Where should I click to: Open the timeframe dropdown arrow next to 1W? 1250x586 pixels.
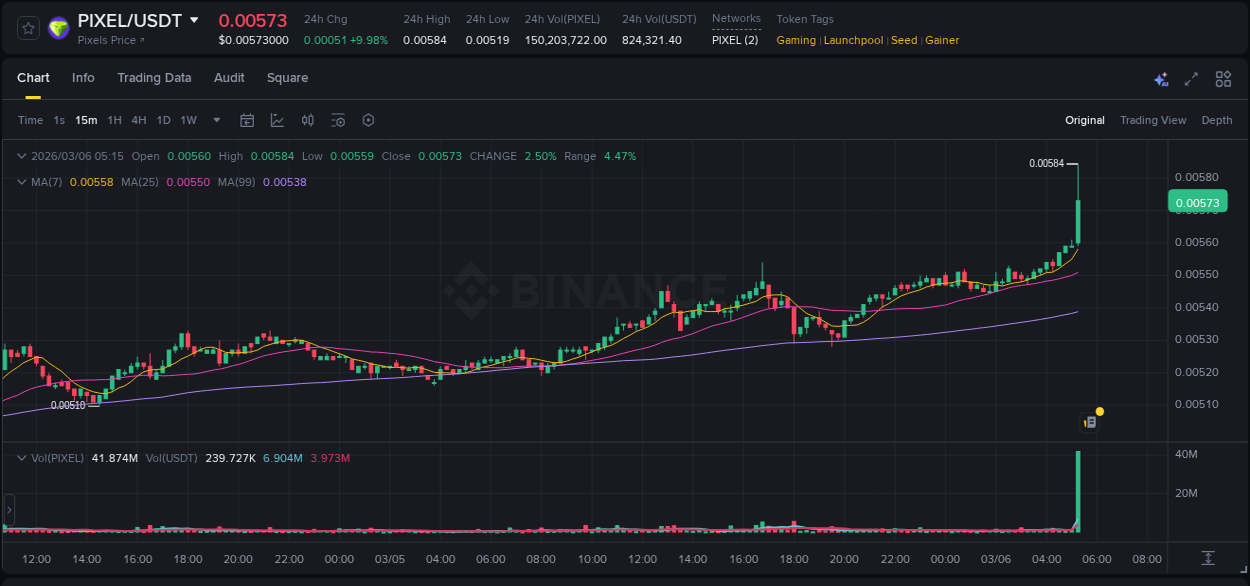click(215, 119)
